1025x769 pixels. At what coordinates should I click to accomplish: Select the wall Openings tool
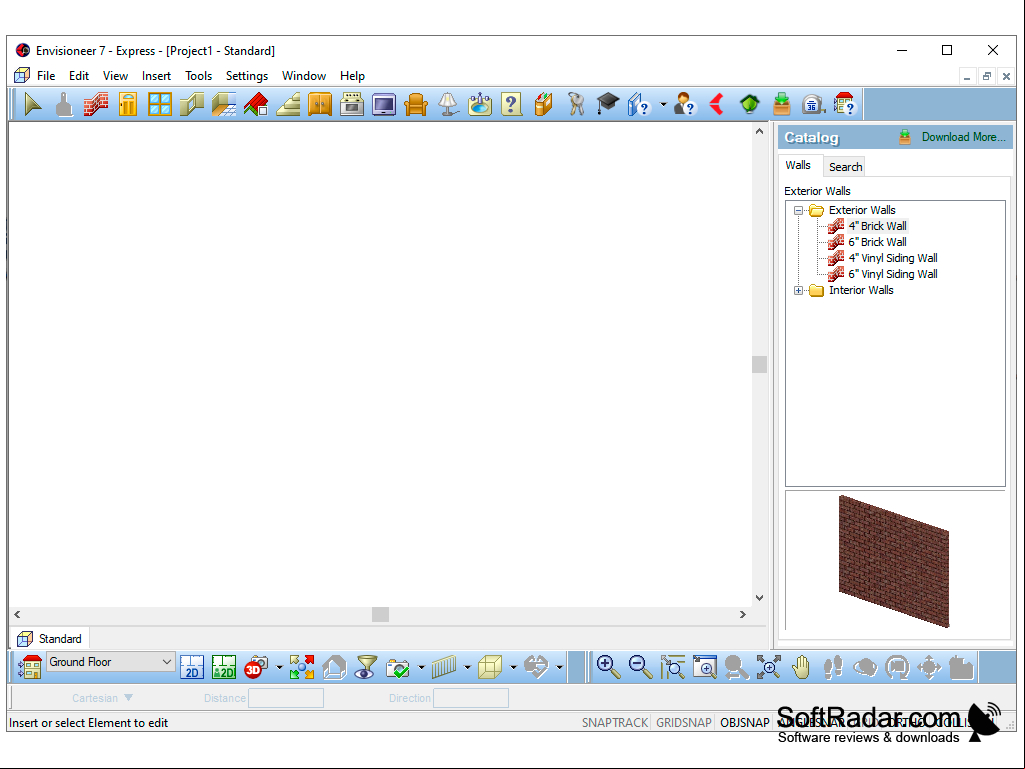coord(192,105)
